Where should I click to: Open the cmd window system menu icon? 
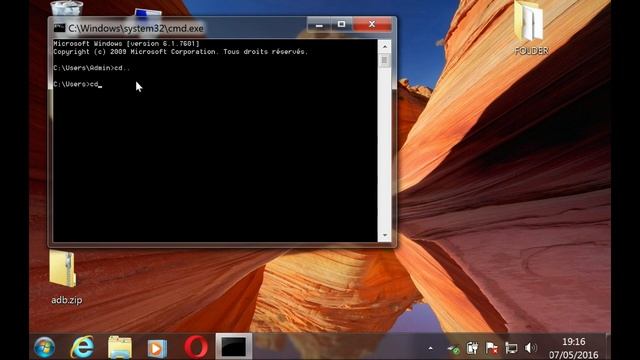click(x=60, y=28)
